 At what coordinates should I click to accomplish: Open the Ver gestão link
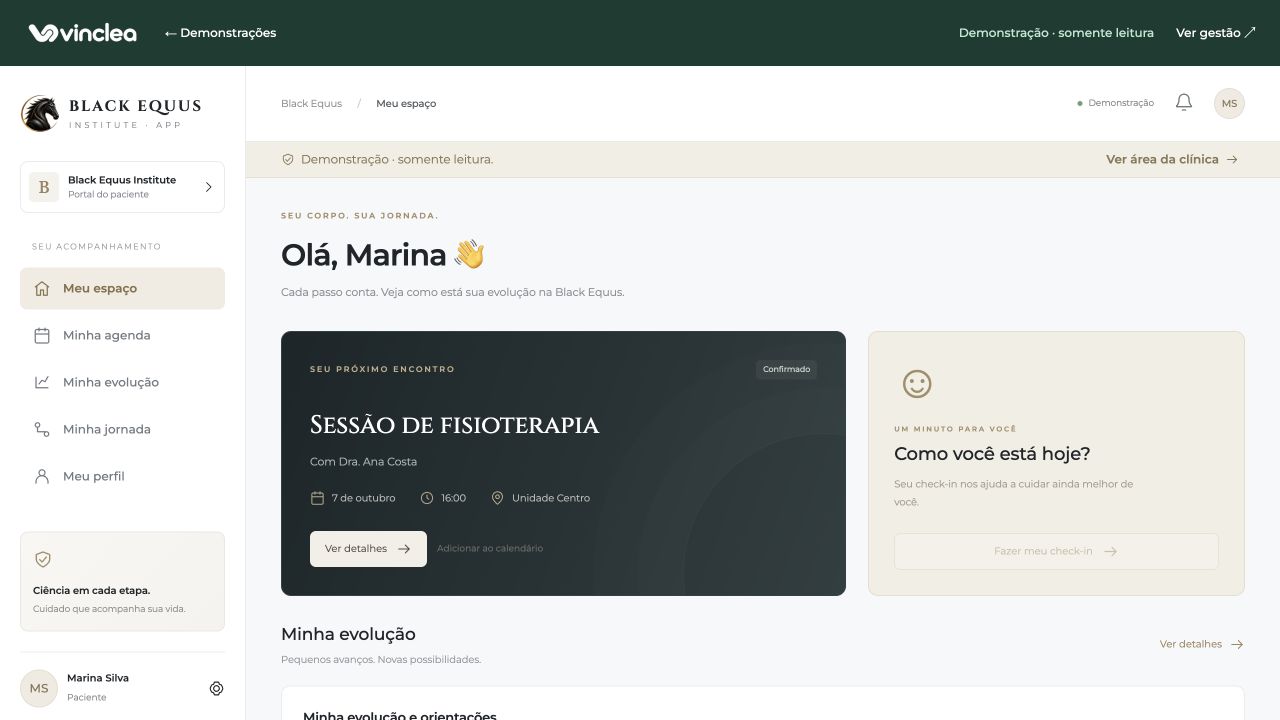click(x=1215, y=33)
